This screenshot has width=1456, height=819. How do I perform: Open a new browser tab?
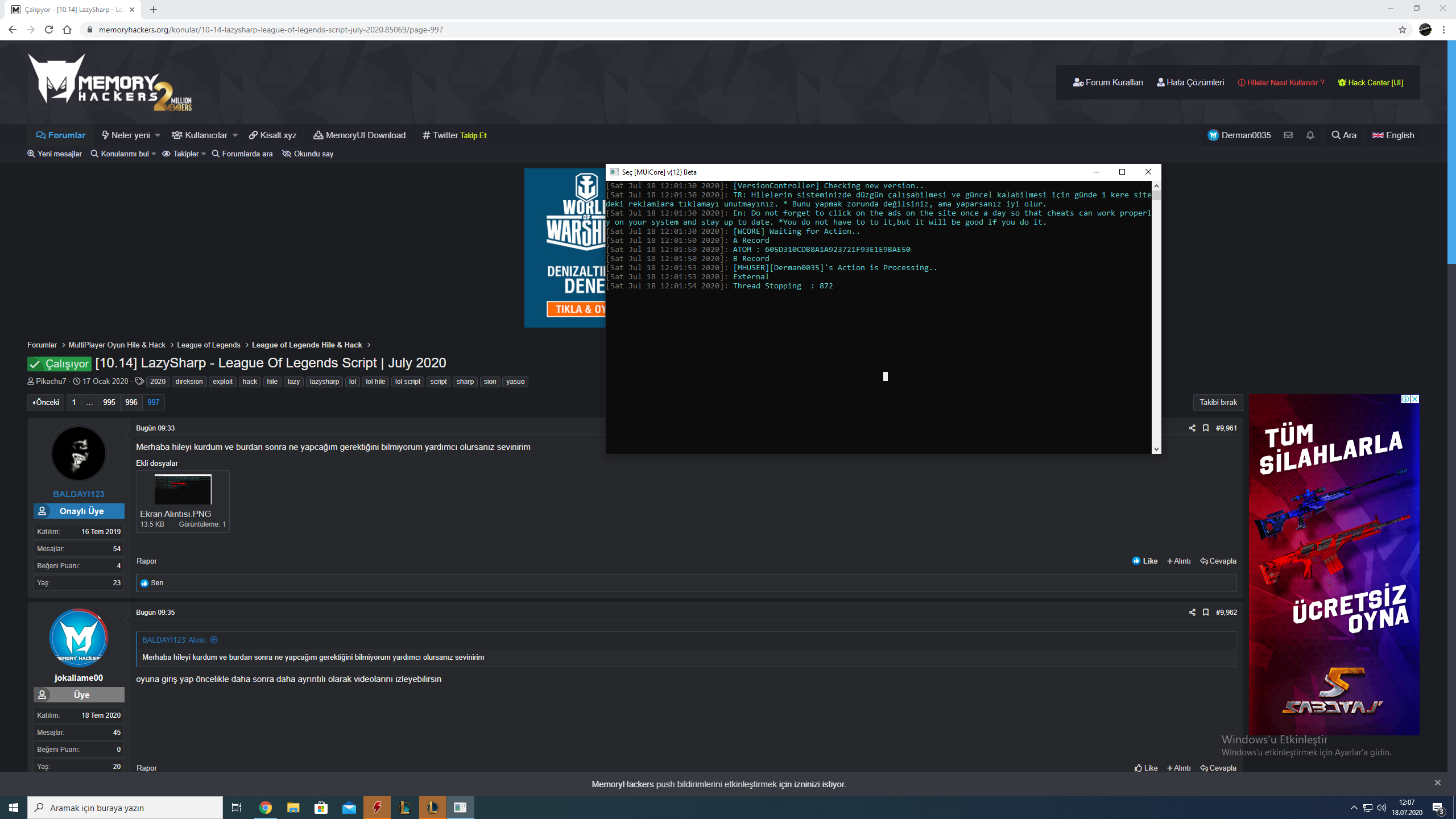[154, 10]
